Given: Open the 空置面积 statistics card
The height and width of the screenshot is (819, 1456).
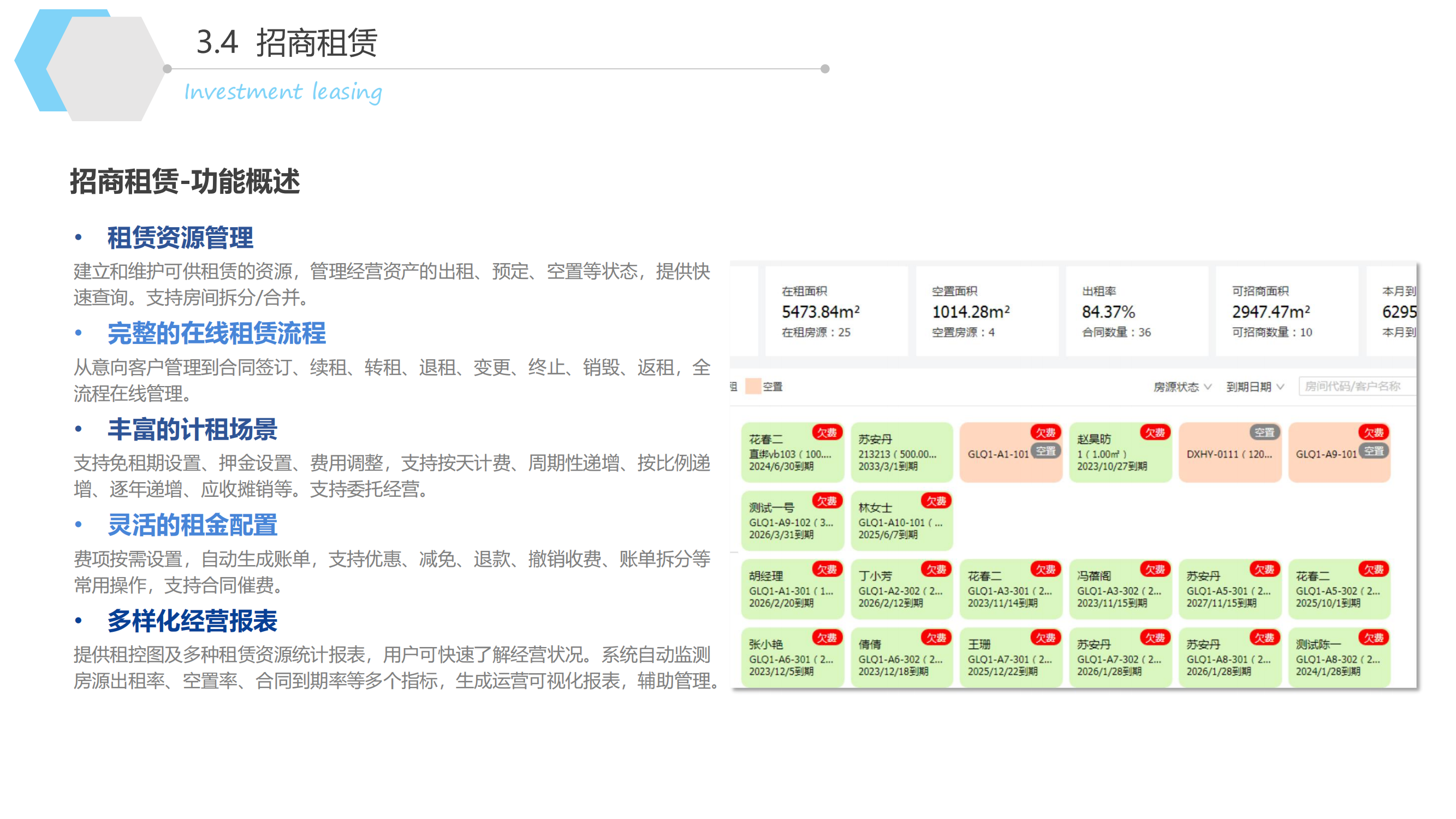Looking at the screenshot, I should (986, 311).
